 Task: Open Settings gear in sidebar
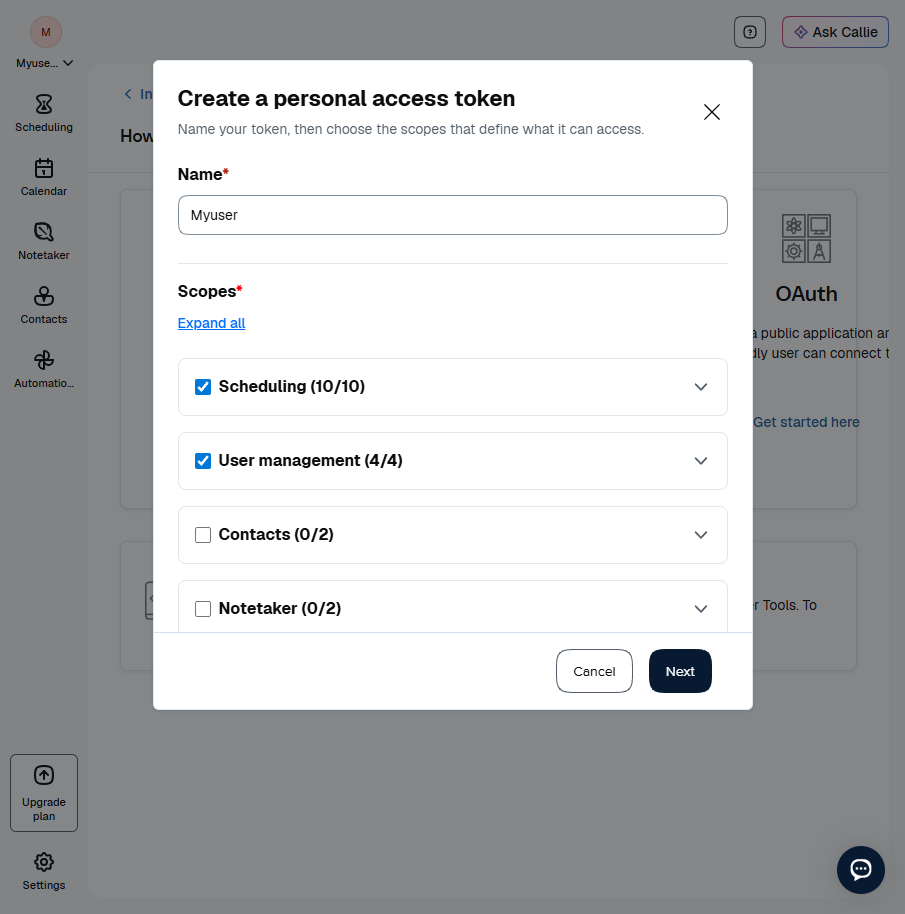coord(44,872)
